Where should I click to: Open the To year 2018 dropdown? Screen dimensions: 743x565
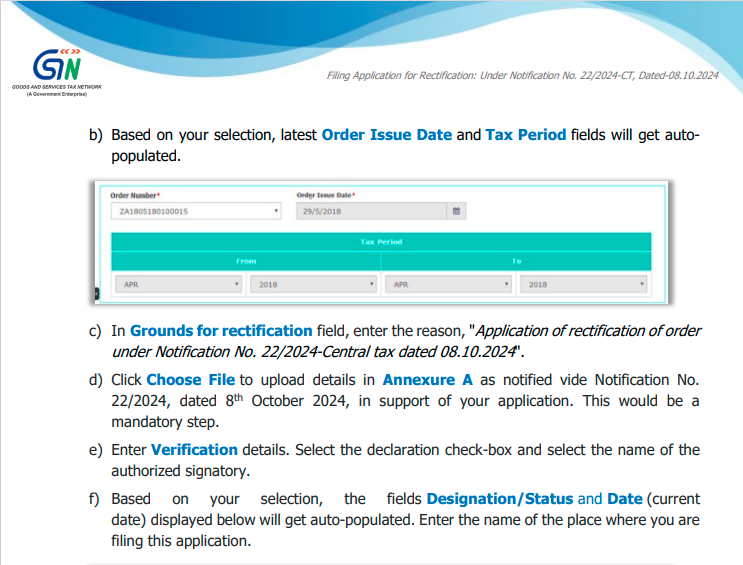pyautogui.click(x=583, y=284)
